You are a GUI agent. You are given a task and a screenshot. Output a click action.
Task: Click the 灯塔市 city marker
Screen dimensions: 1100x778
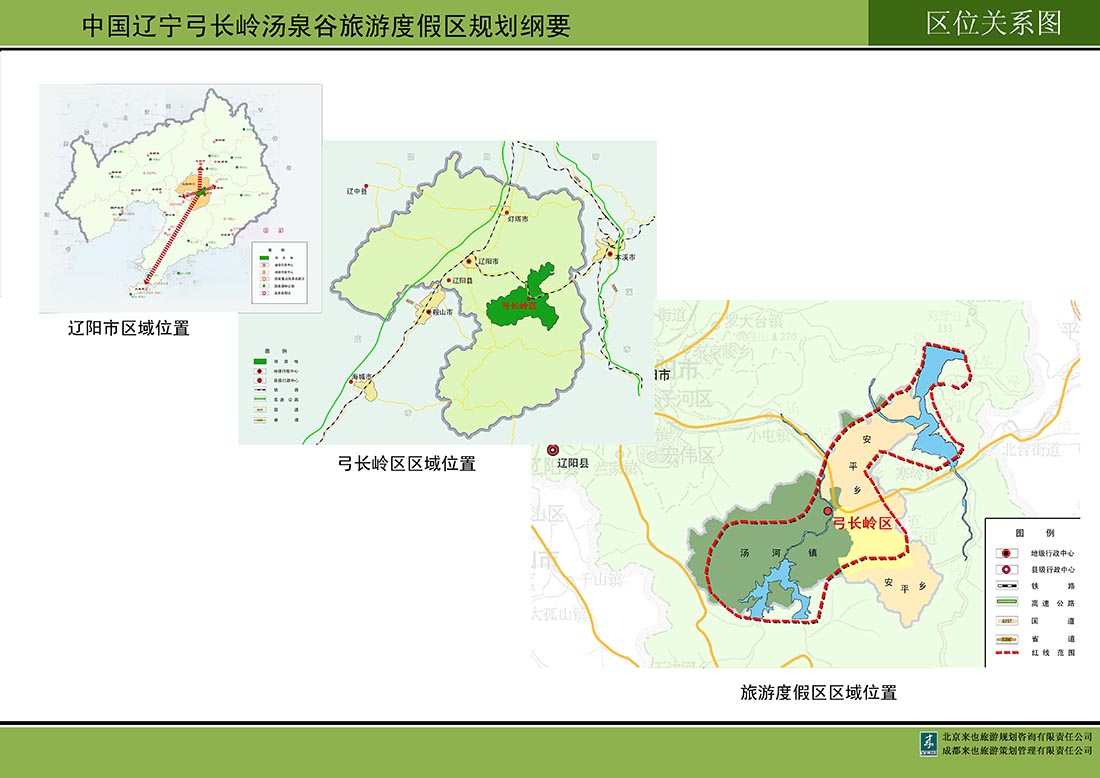pos(506,212)
